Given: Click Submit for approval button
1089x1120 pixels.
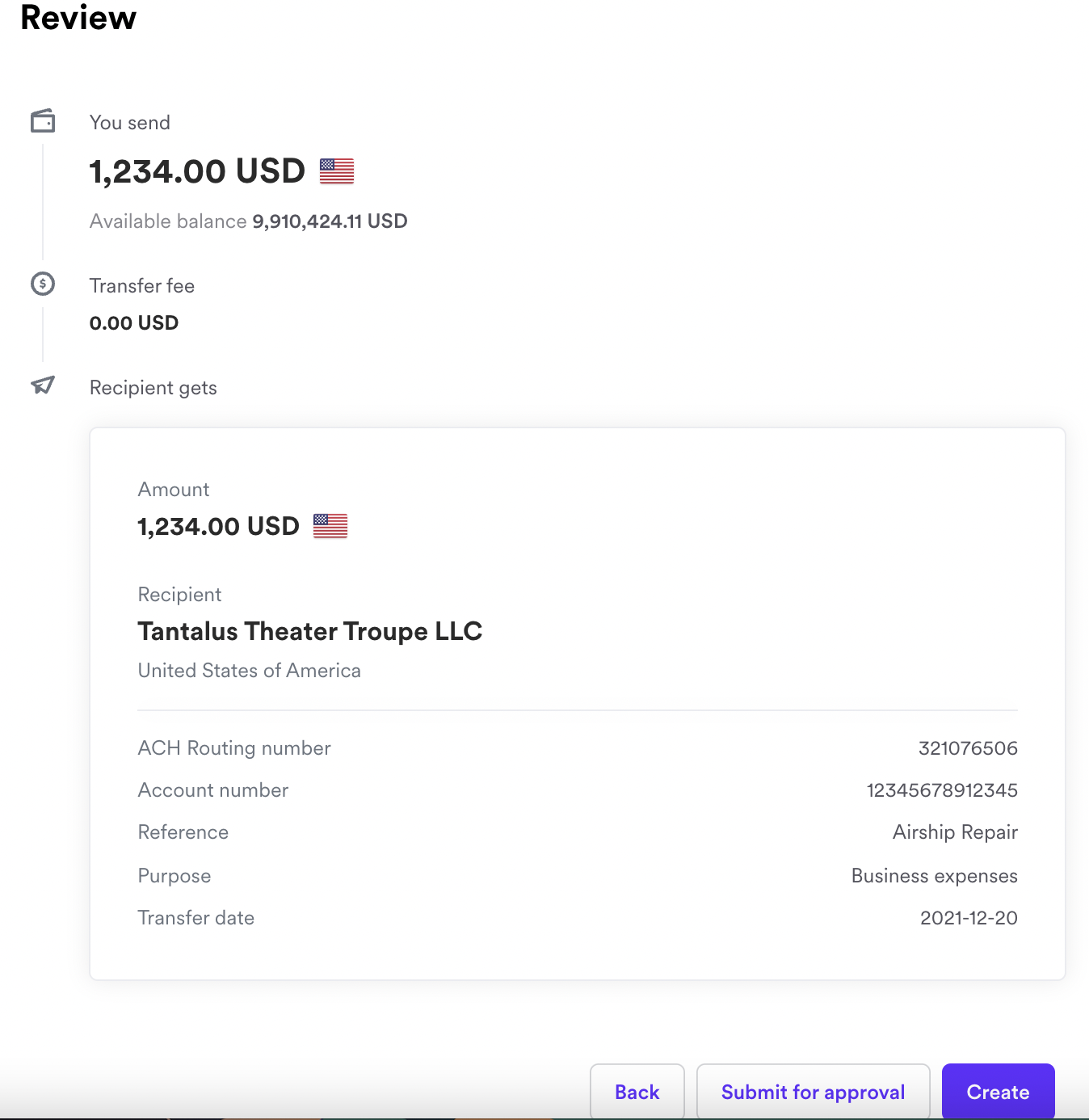Looking at the screenshot, I should pyautogui.click(x=813, y=1092).
